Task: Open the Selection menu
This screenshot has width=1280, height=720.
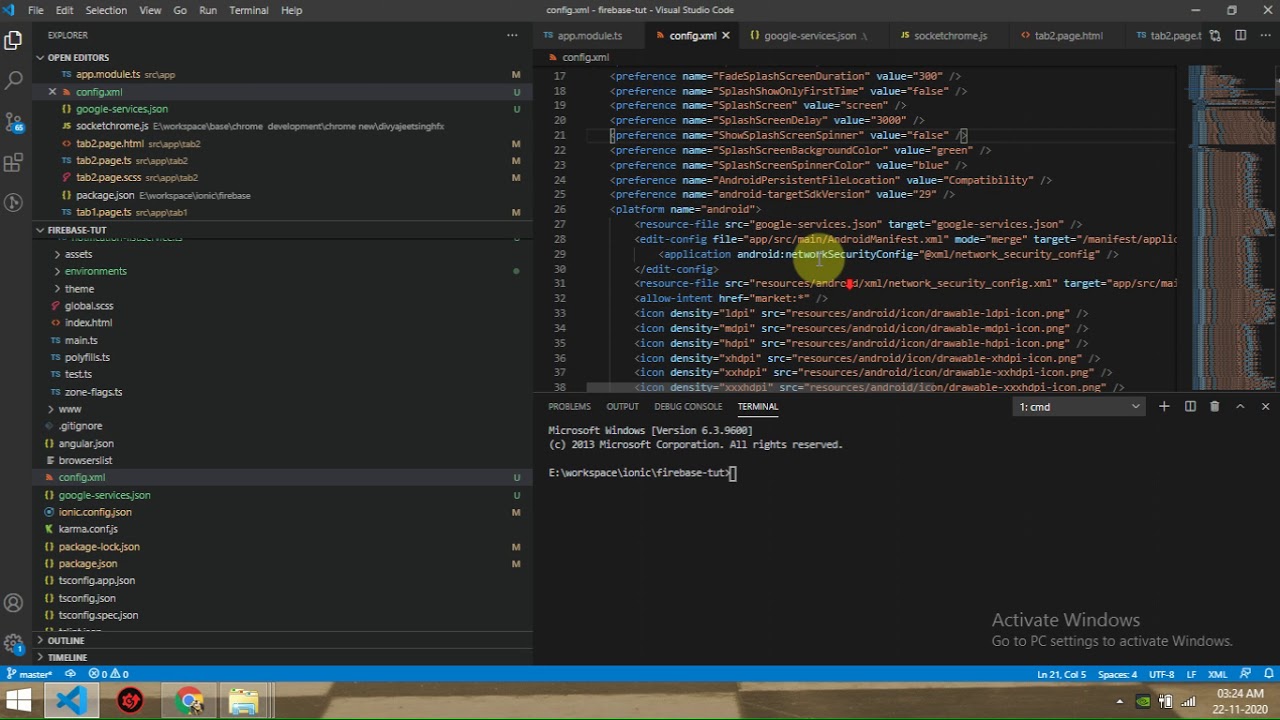Action: [106, 10]
